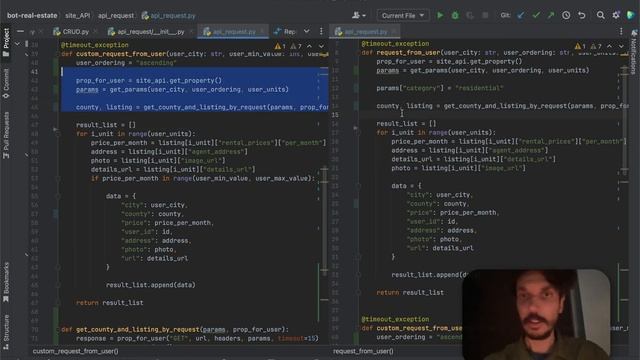Click bot-real-estate breadcrumb
The height and width of the screenshot is (360, 640).
(32, 16)
